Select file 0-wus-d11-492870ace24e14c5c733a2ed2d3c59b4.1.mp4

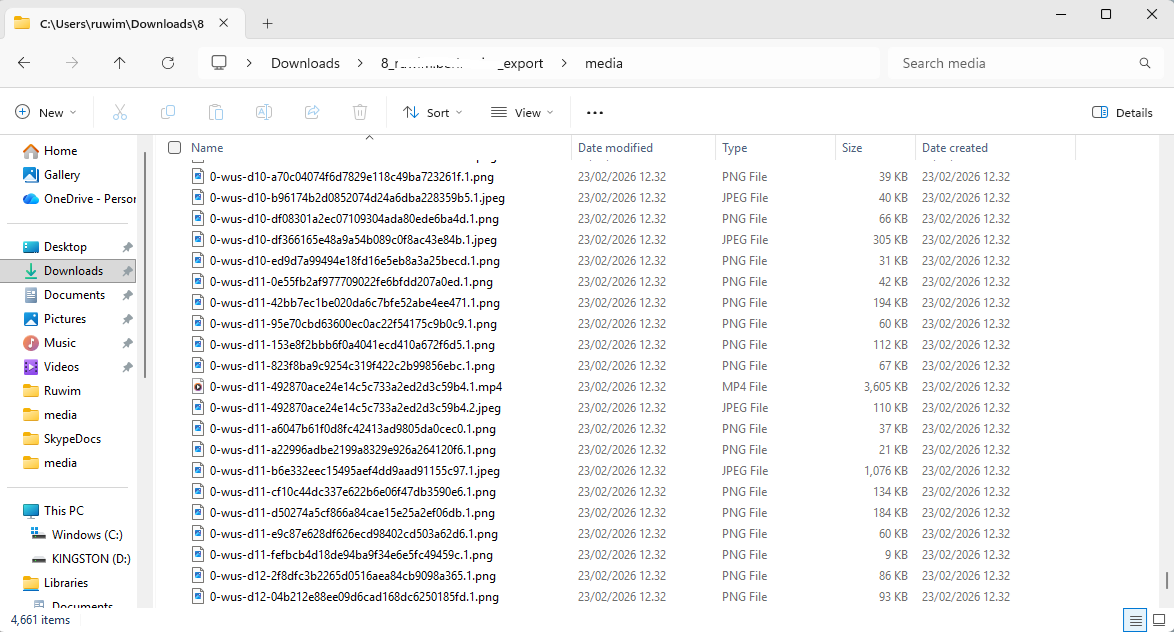coord(356,386)
